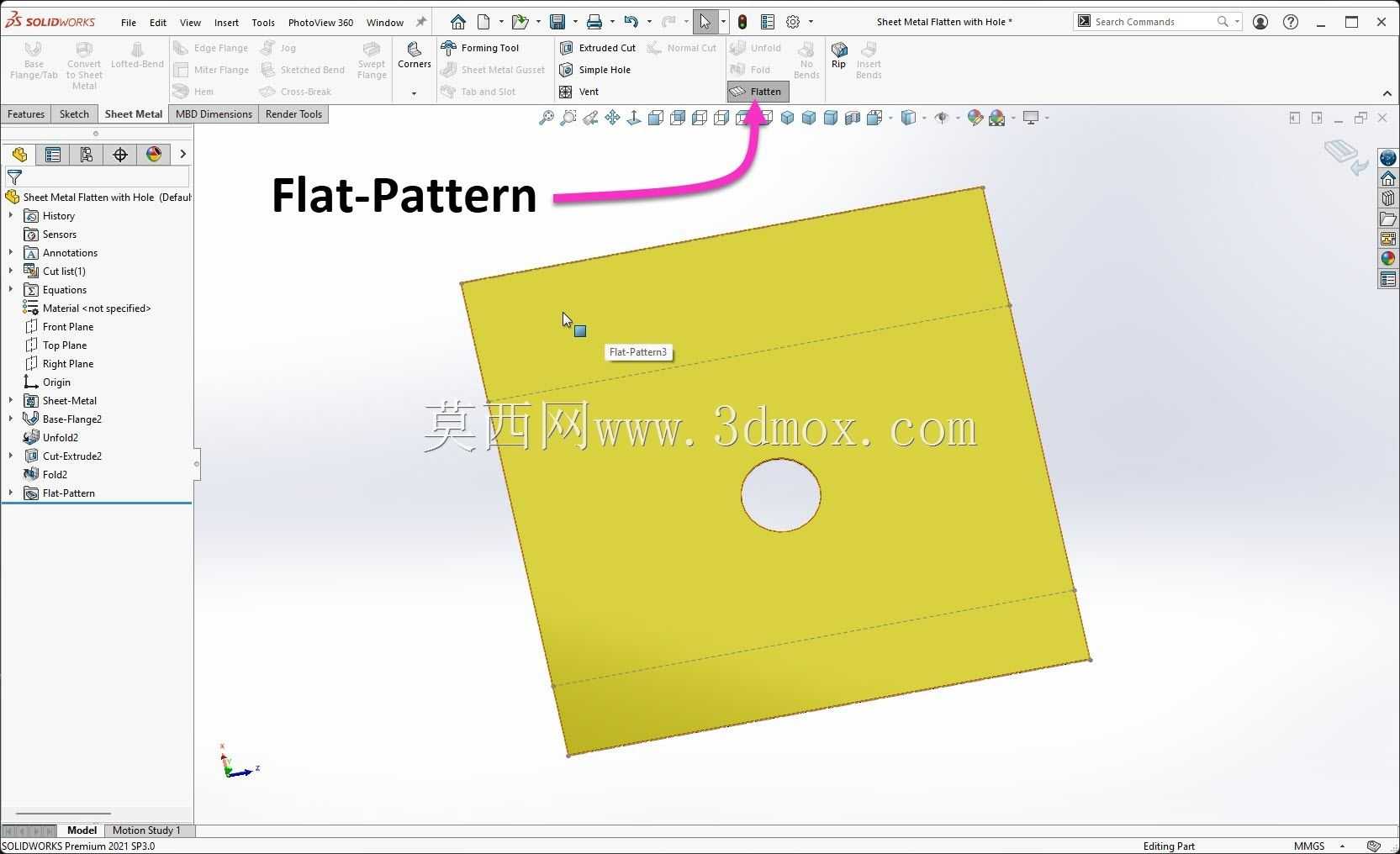Toggle the menu bar pin

[x=421, y=22]
